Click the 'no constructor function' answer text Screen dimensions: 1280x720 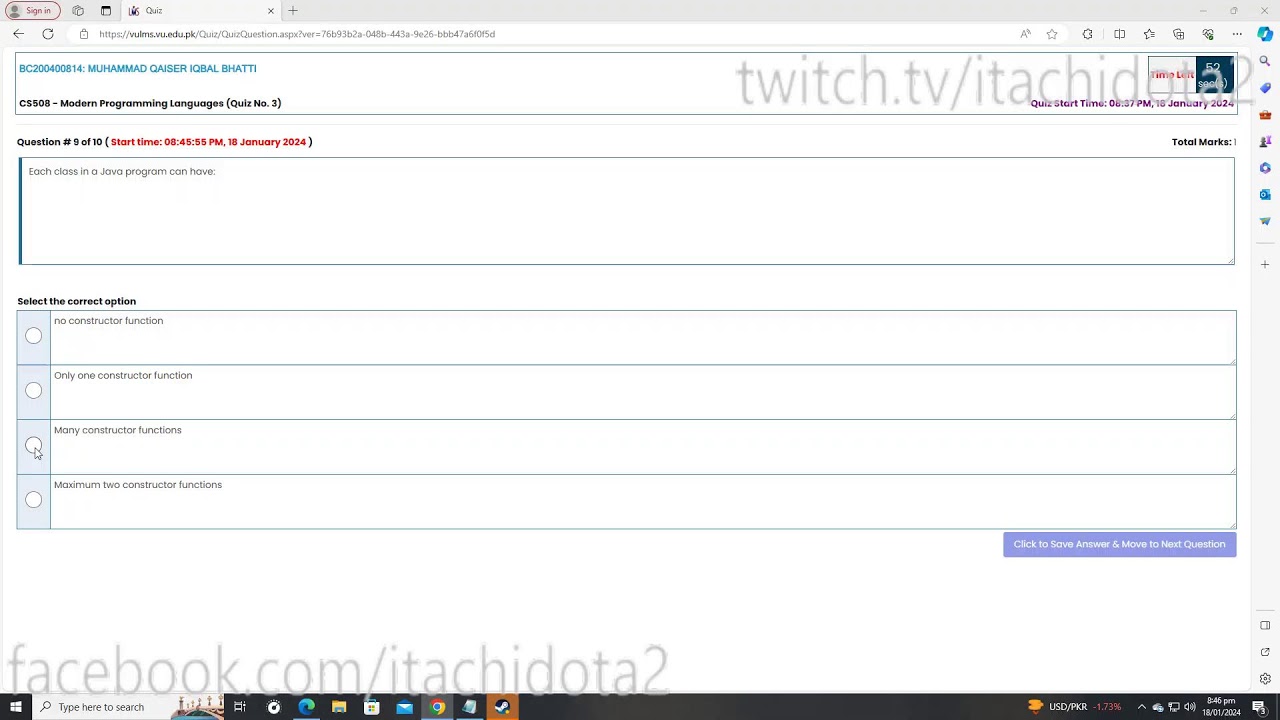[x=108, y=321]
